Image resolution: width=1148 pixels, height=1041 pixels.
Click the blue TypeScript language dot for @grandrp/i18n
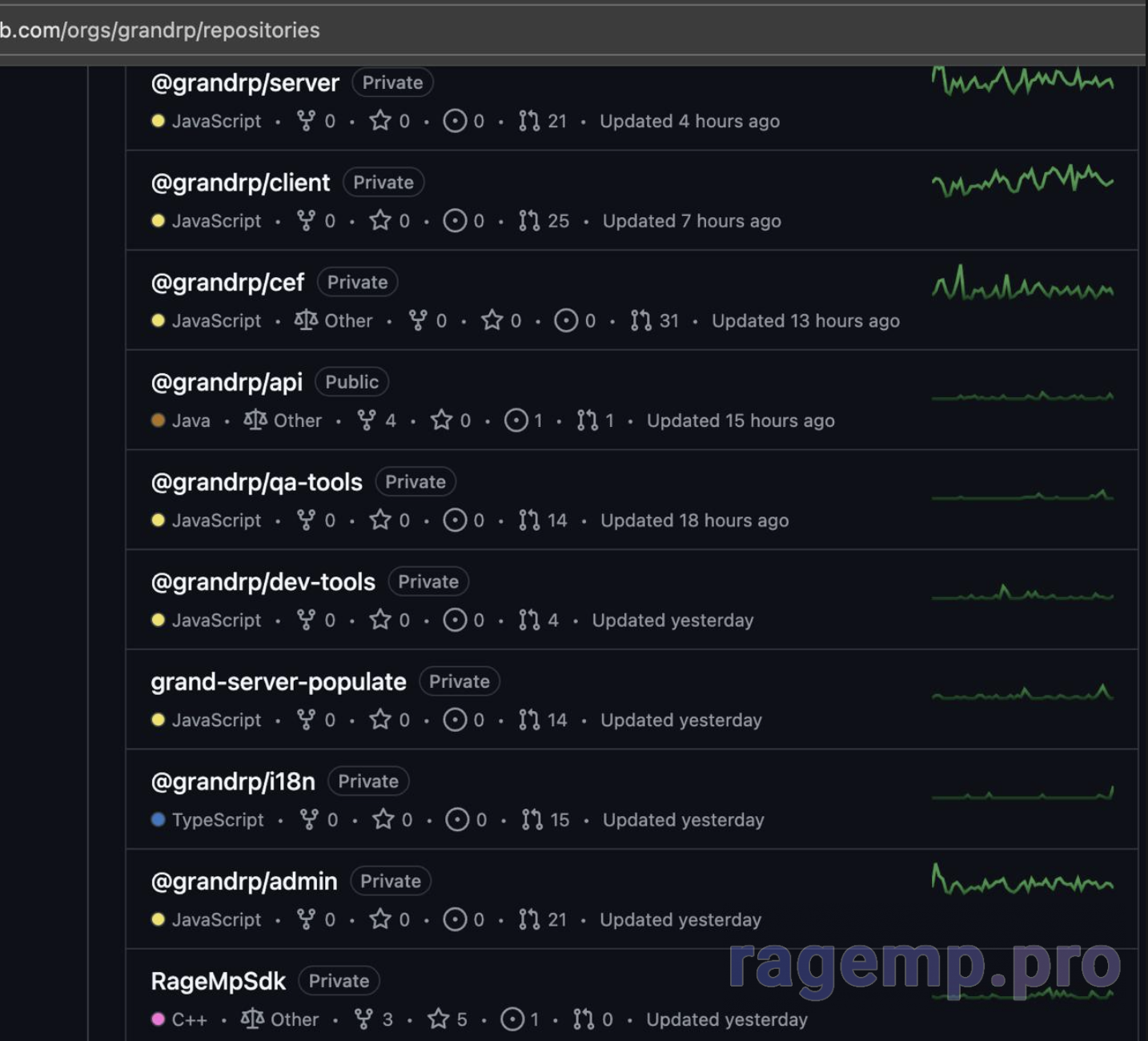pyautogui.click(x=158, y=819)
